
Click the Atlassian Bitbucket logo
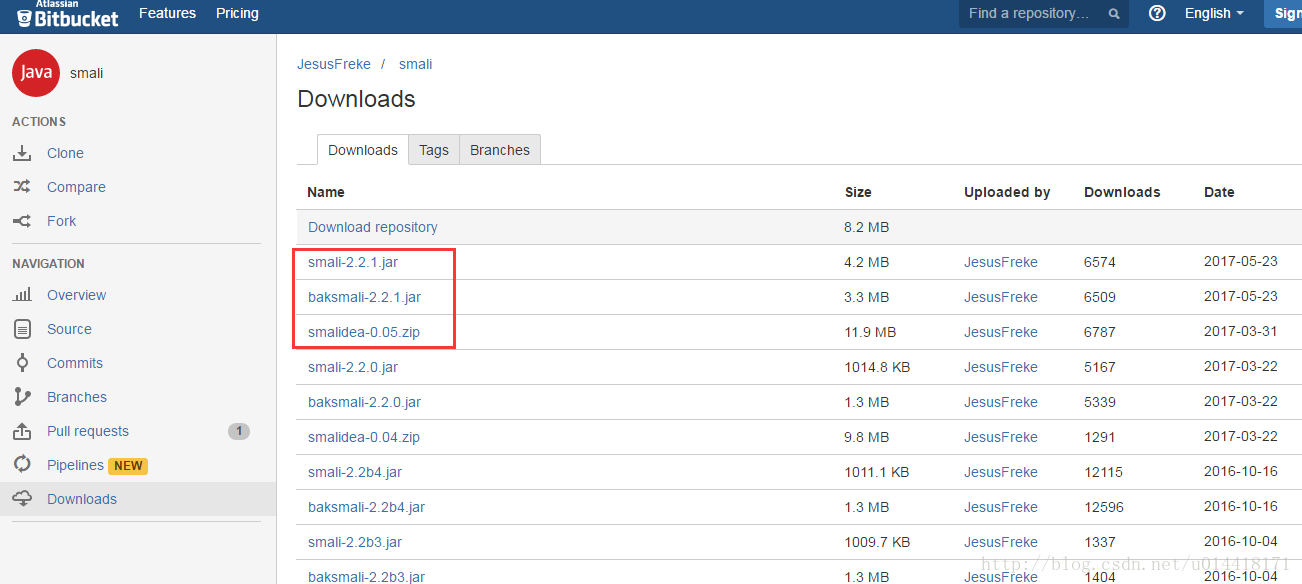pyautogui.click(x=67, y=14)
